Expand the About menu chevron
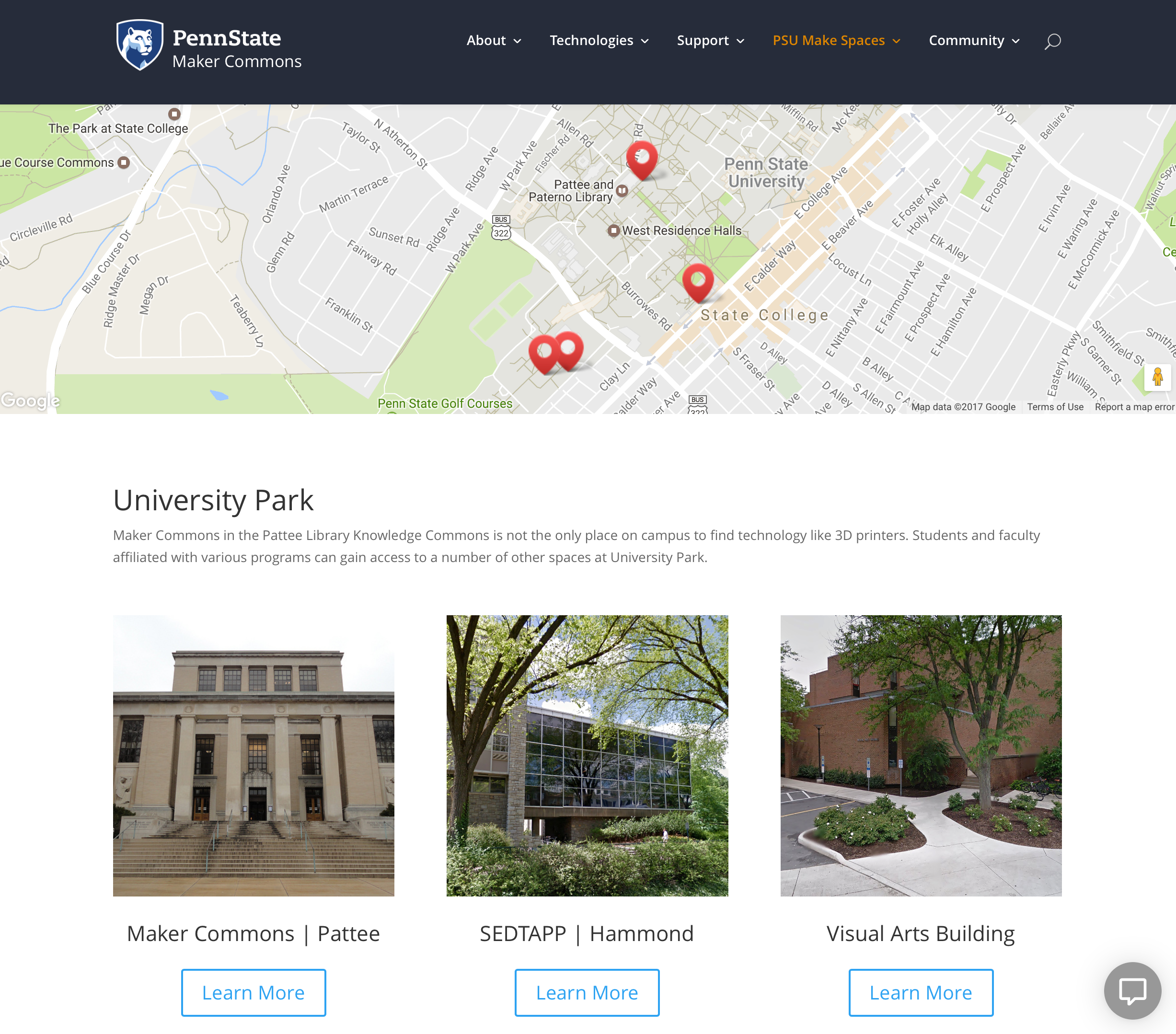1176x1034 pixels. point(517,41)
